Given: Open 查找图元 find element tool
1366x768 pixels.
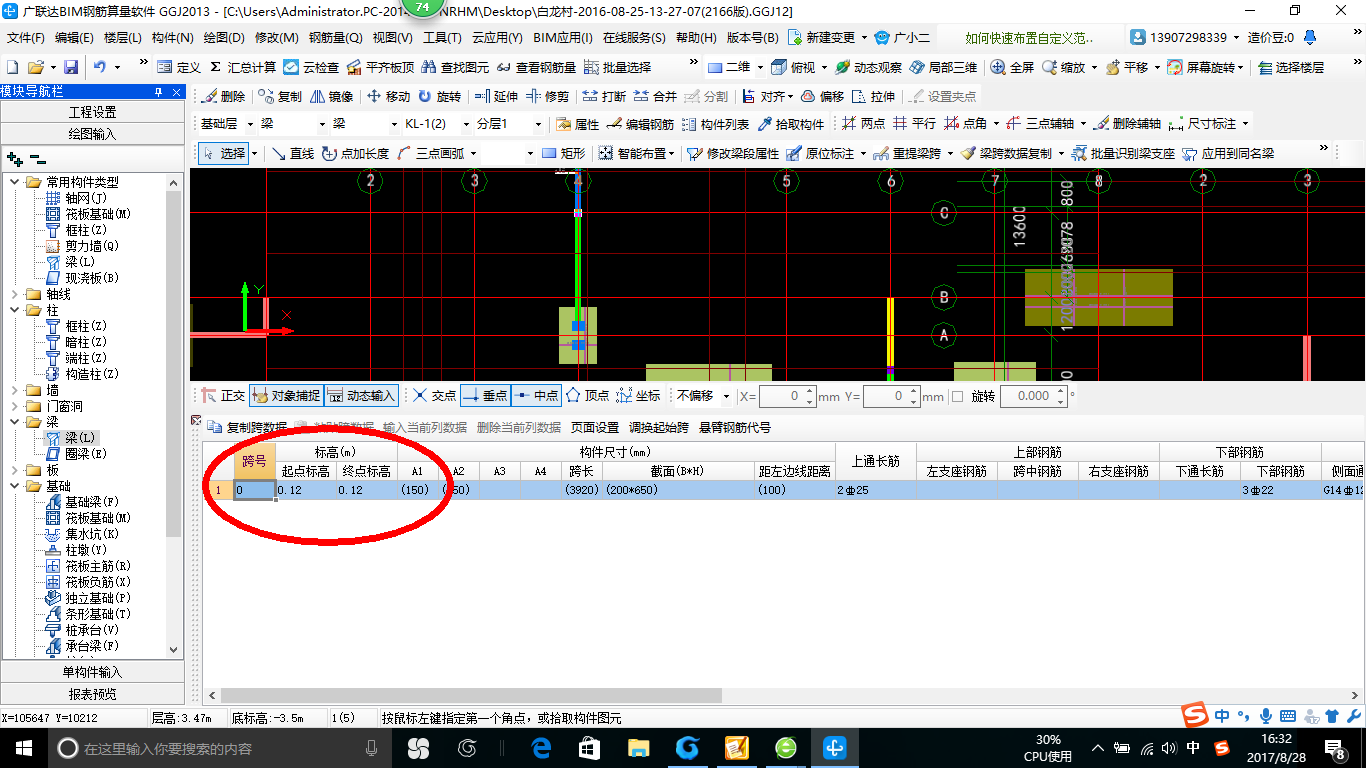Looking at the screenshot, I should click(456, 67).
